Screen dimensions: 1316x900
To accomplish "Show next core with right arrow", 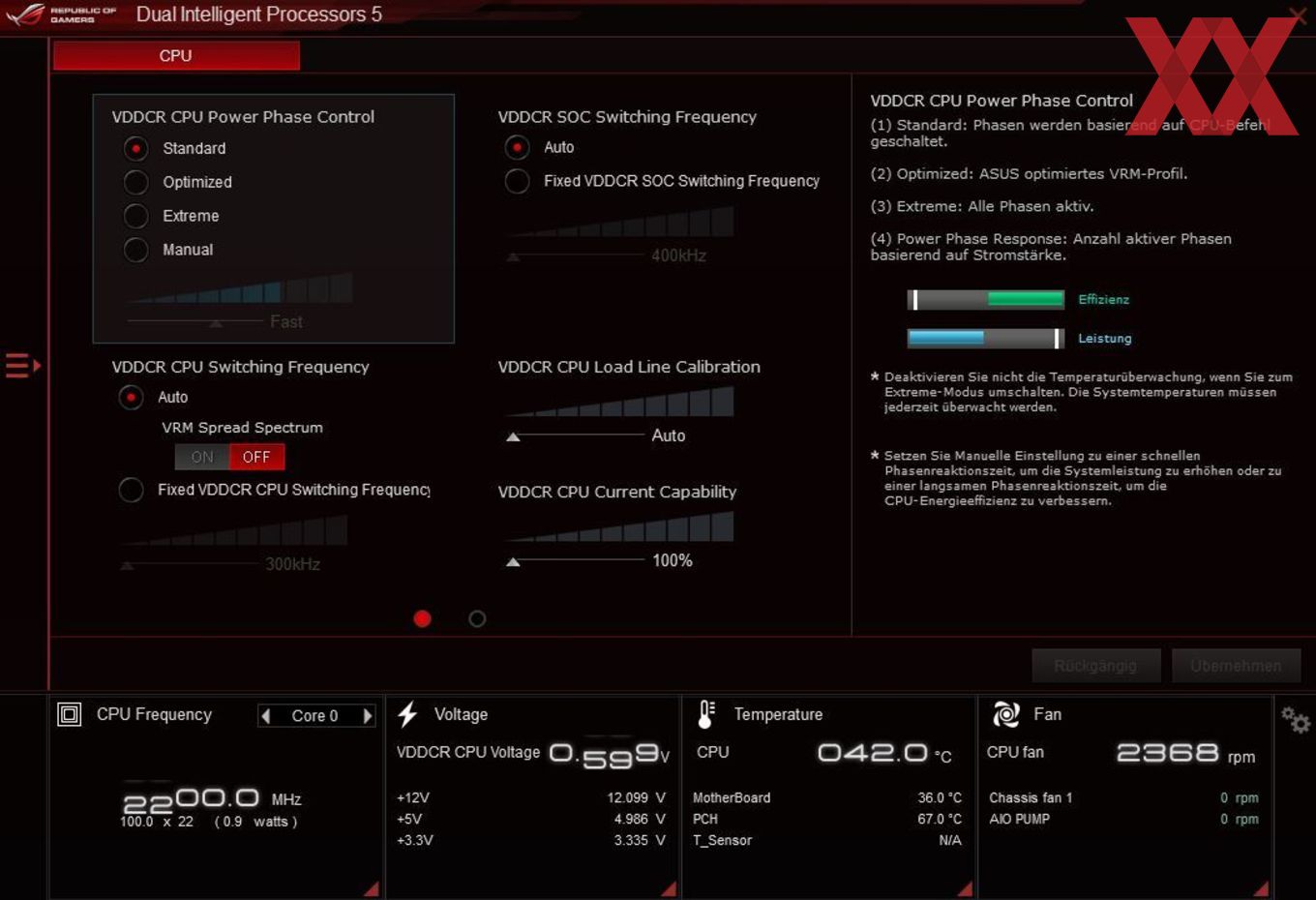I will pyautogui.click(x=368, y=715).
